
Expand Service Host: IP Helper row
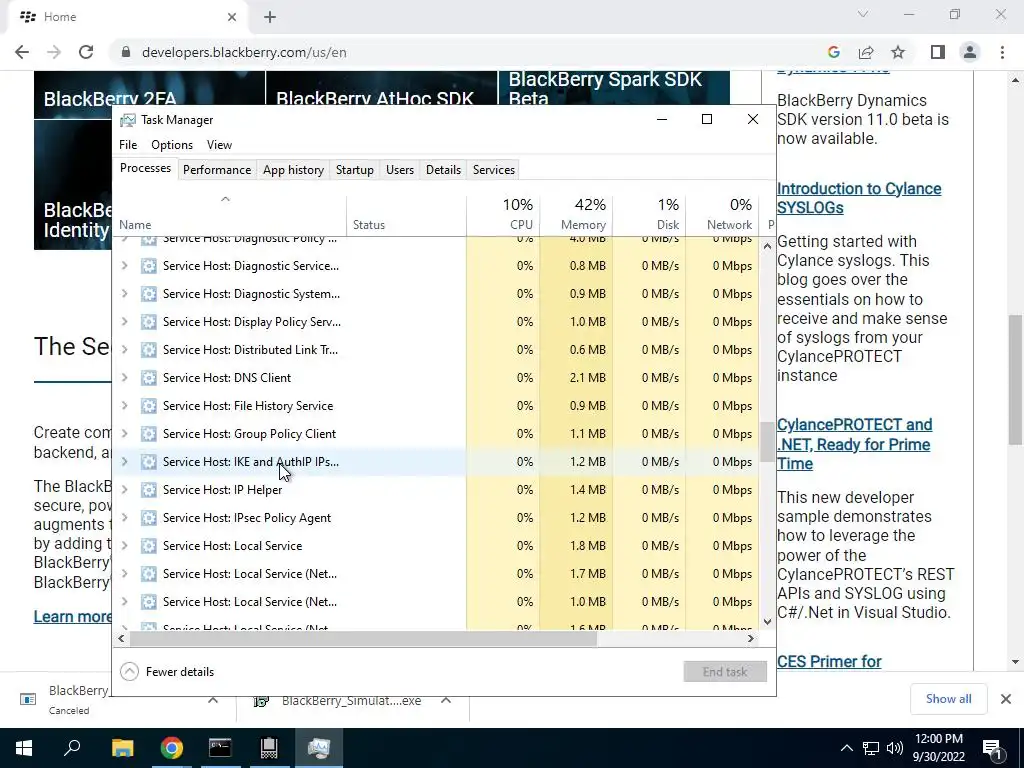[x=124, y=490]
